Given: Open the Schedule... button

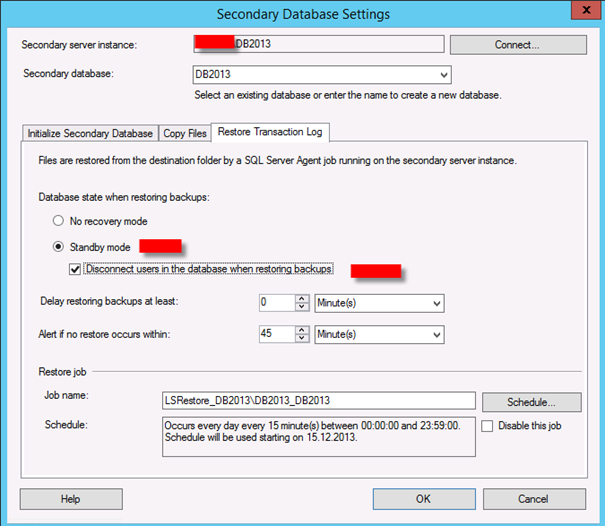Looking at the screenshot, I should (531, 401).
